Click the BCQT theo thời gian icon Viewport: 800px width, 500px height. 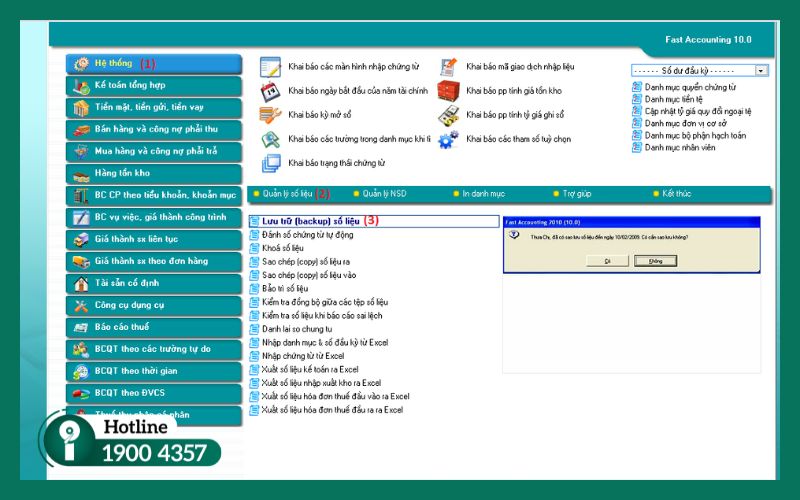[x=81, y=371]
